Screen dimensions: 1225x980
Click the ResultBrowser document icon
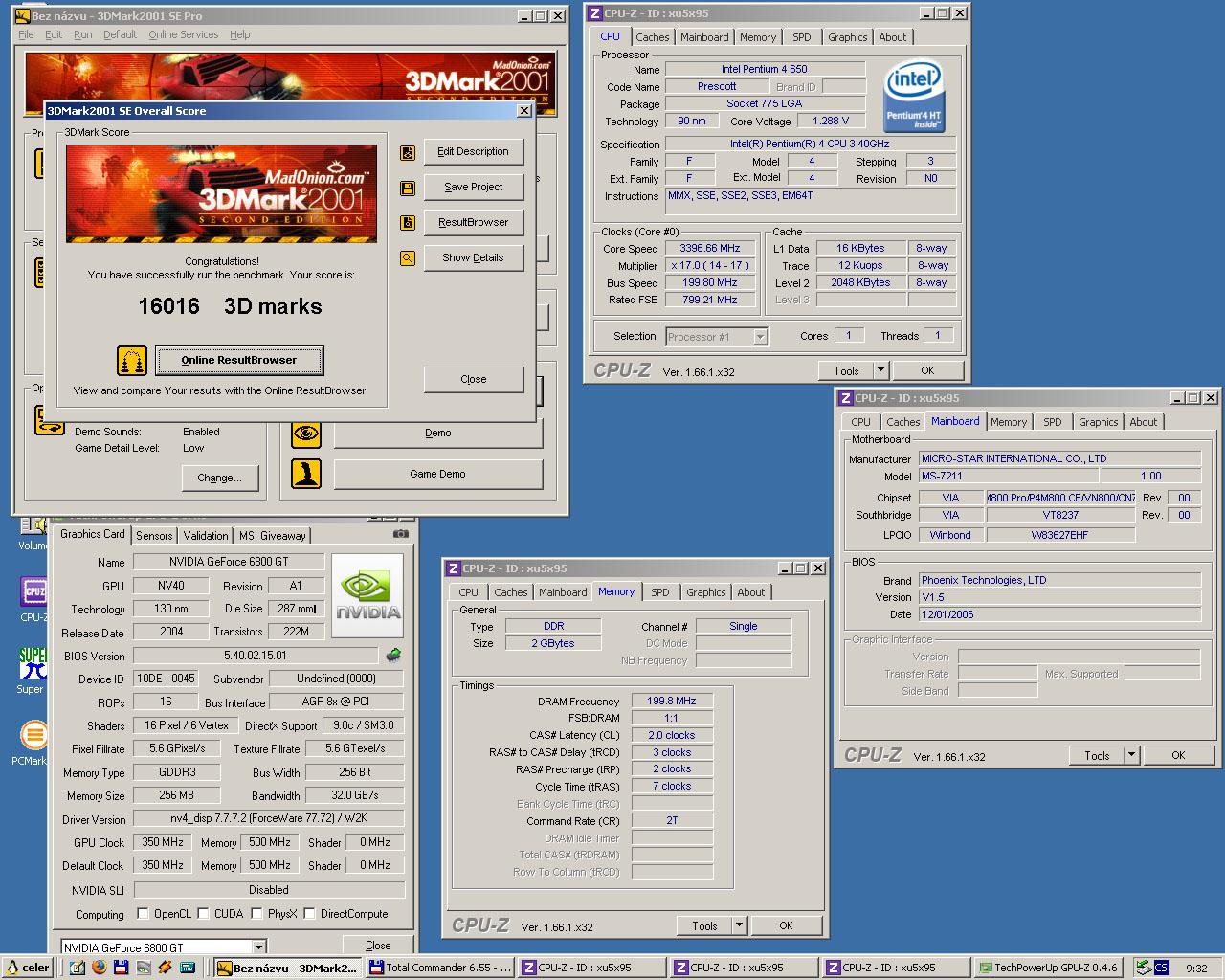pyautogui.click(x=408, y=223)
